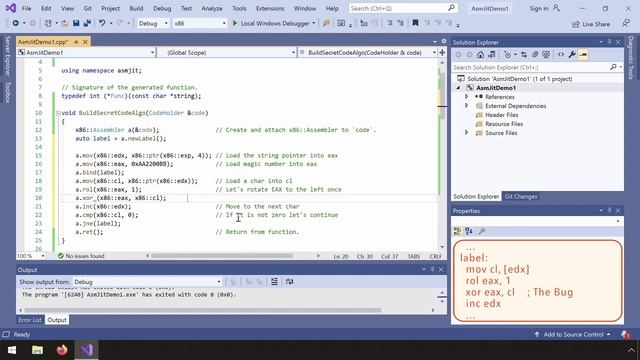Click the Open File folder icon in toolbar
640x360 pixels.
coord(65,23)
